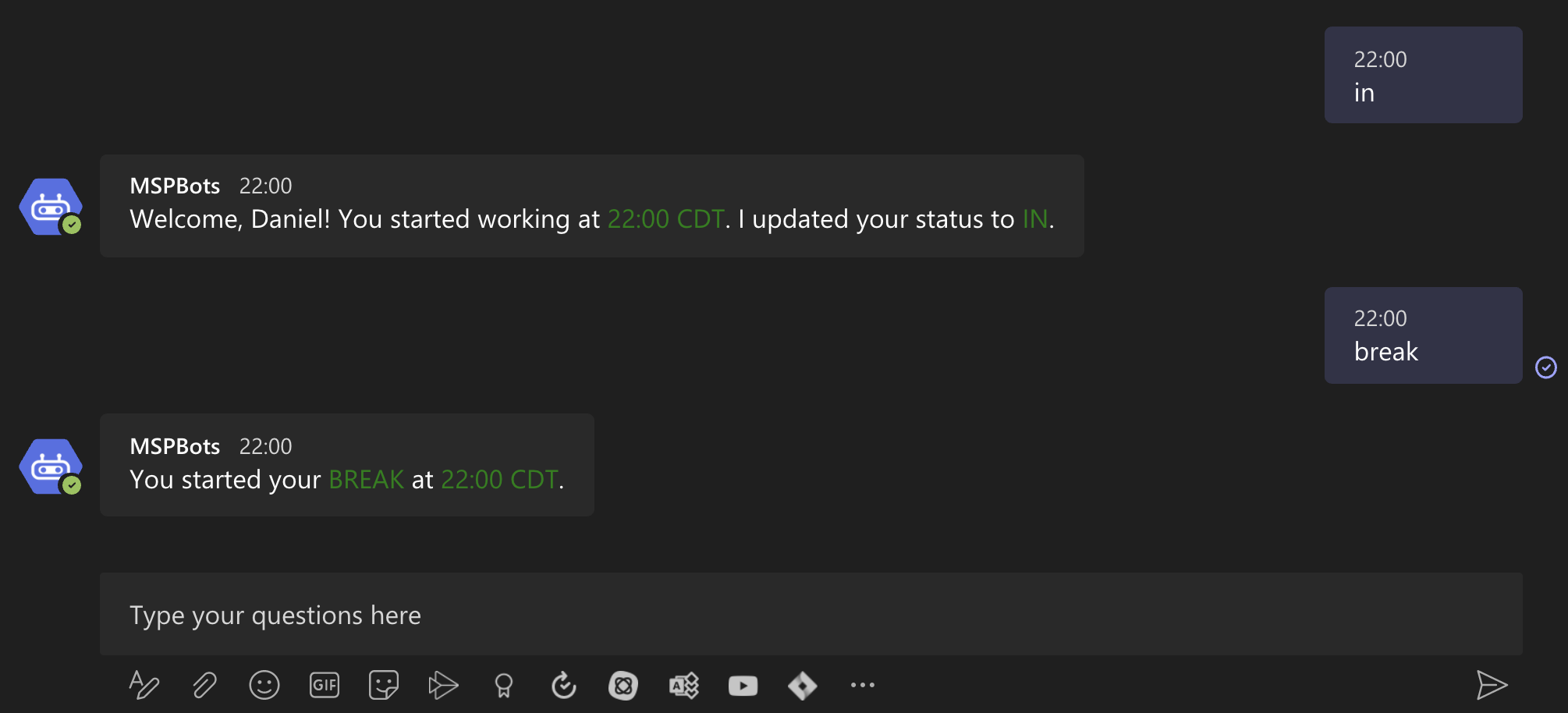The width and height of the screenshot is (1568, 713).
Task: Open the GIF picker
Action: coord(325,685)
